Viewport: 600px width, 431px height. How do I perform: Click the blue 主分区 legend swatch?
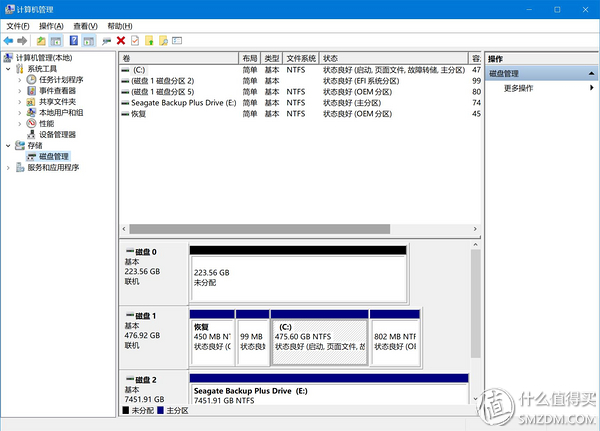click(x=160, y=411)
